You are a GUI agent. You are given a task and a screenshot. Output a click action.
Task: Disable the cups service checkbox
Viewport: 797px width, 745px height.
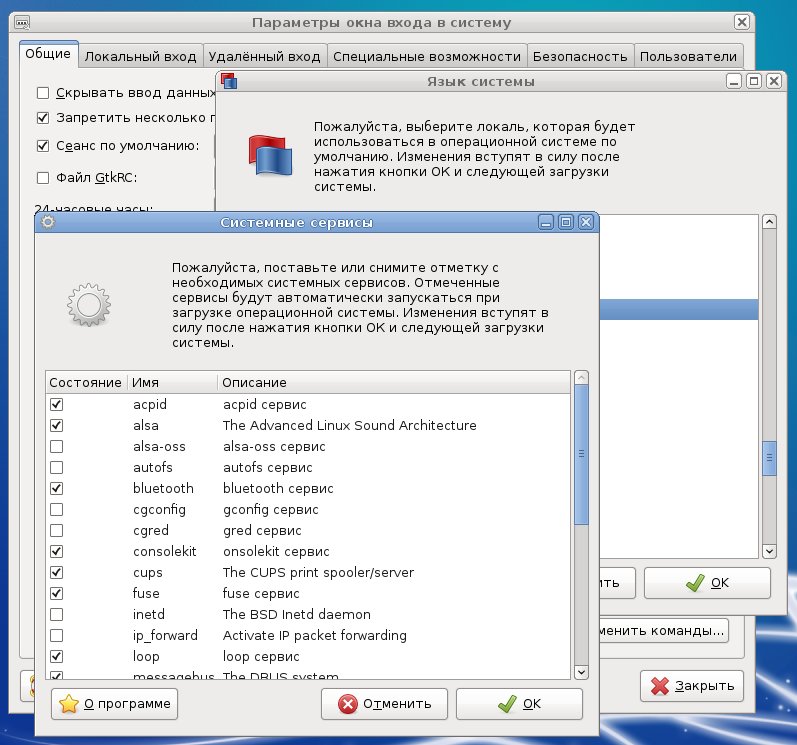[56, 572]
